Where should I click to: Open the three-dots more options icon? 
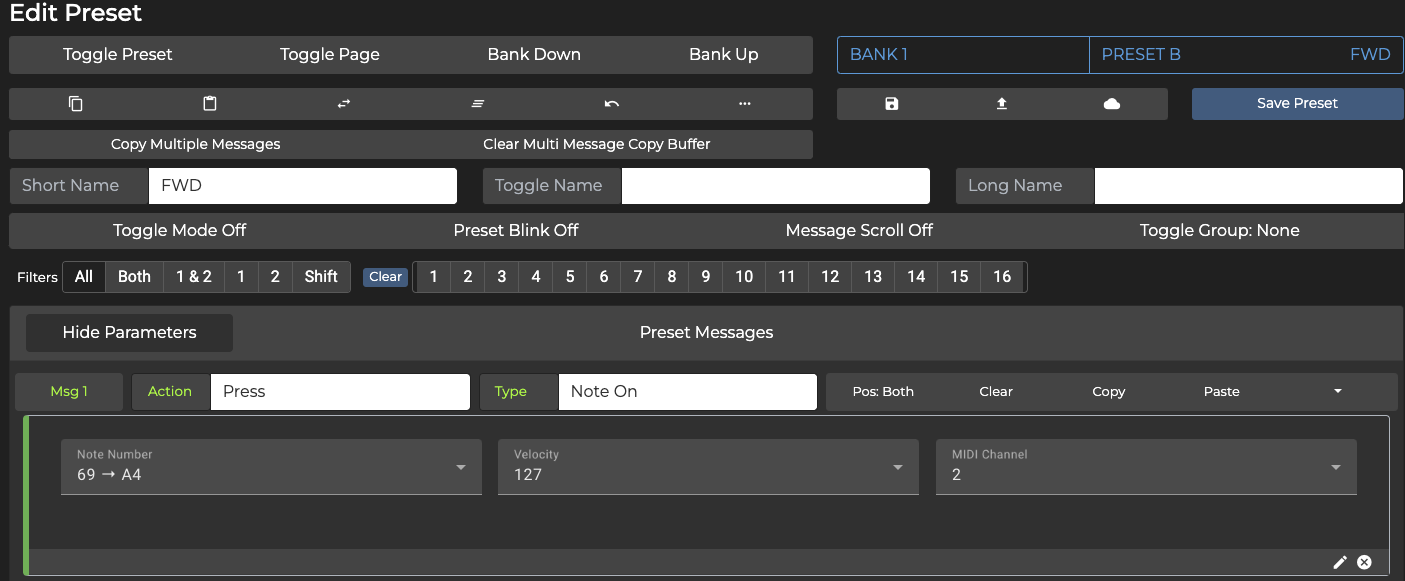pyautogui.click(x=744, y=104)
